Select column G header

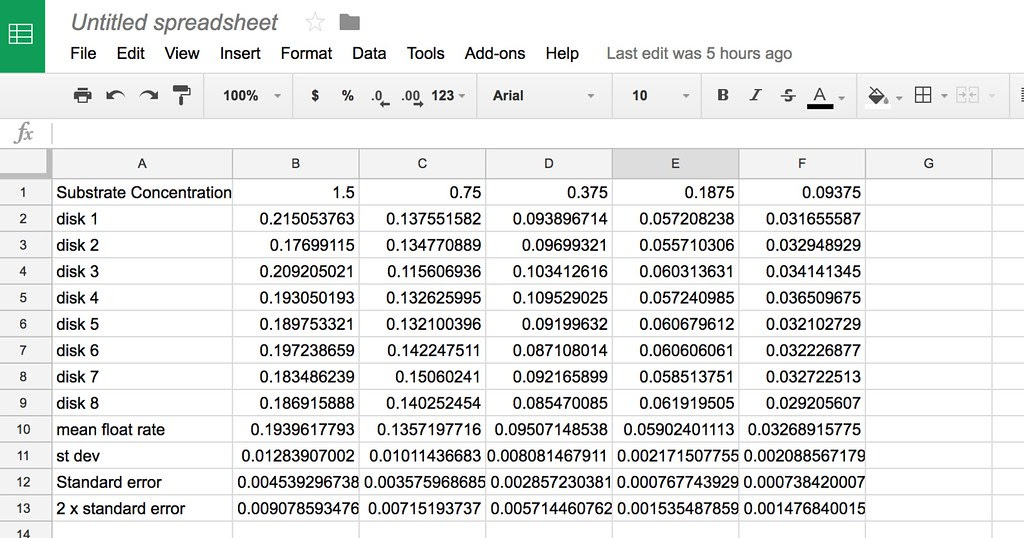[929, 164]
